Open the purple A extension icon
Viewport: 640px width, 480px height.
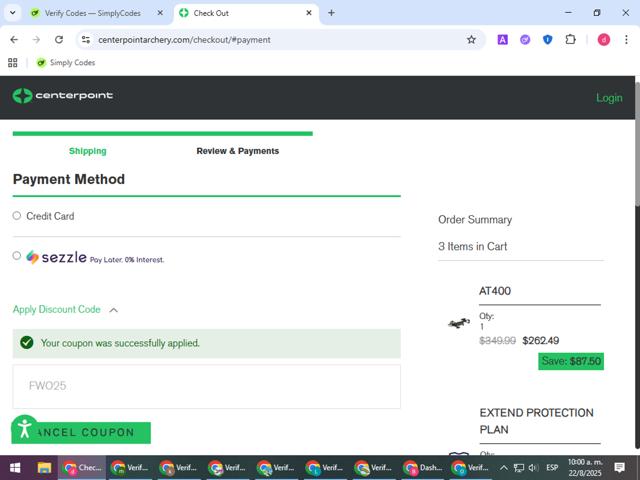[x=502, y=40]
